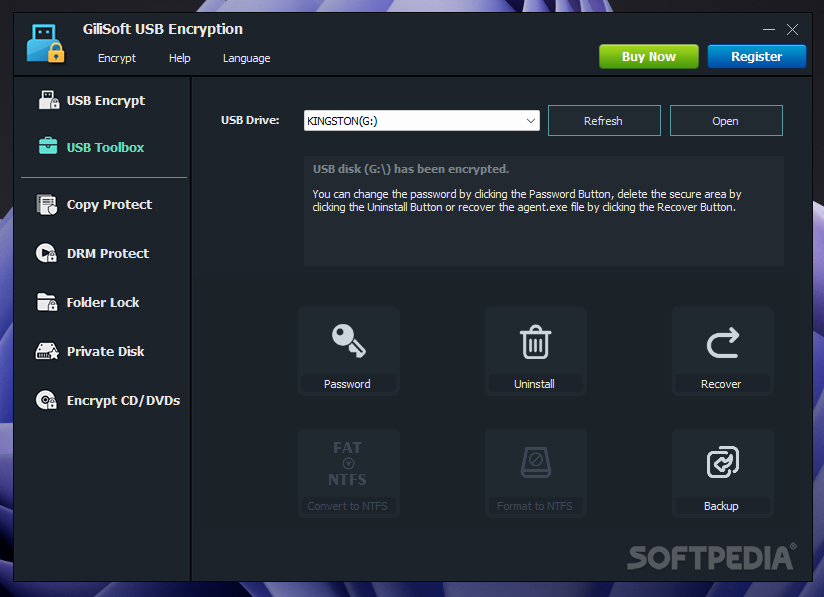
Task: Click the green Buy Now button
Action: [648, 56]
